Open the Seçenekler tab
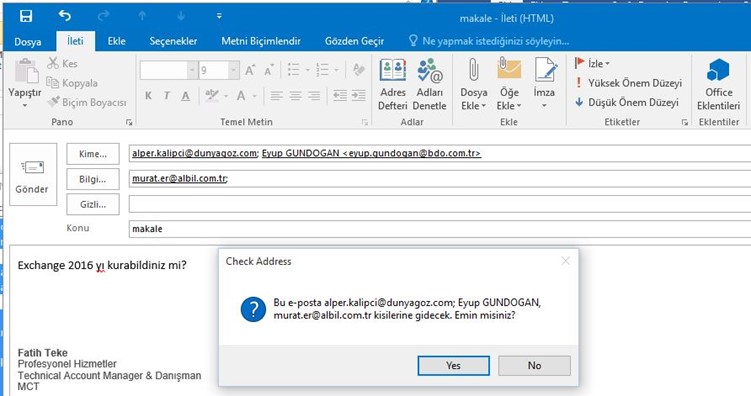This screenshot has width=751, height=396. click(173, 41)
